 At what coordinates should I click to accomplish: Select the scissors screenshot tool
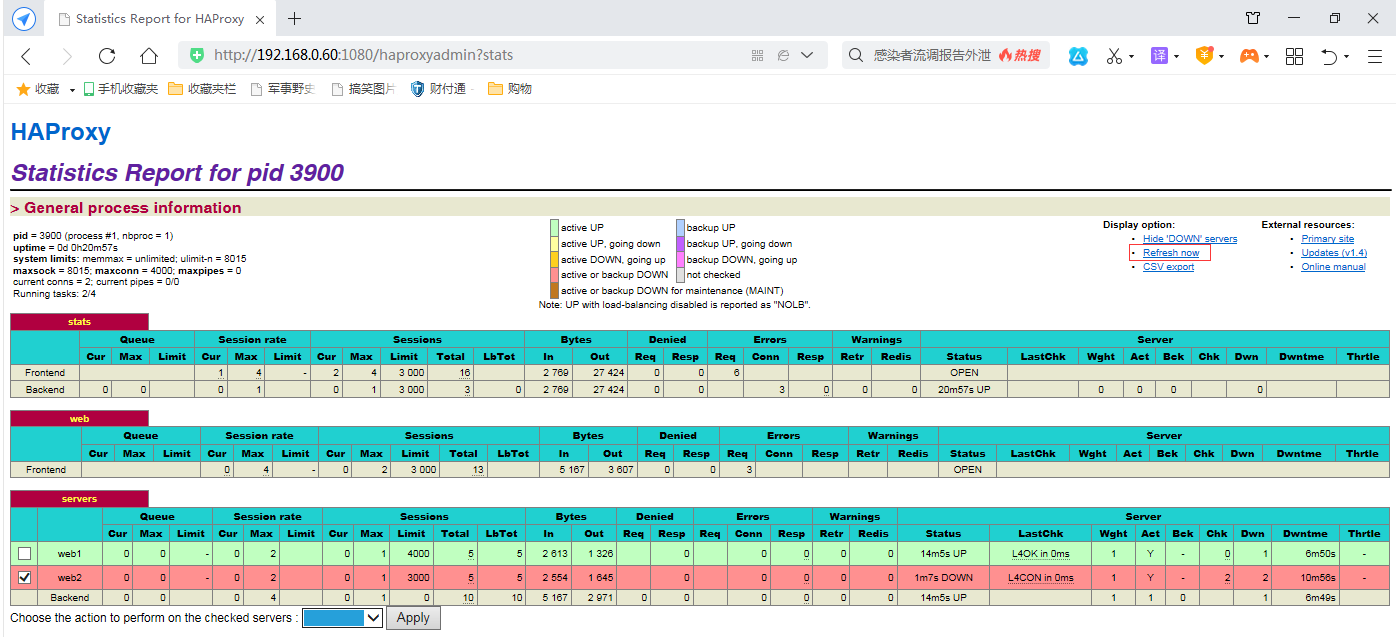pyautogui.click(x=1114, y=56)
